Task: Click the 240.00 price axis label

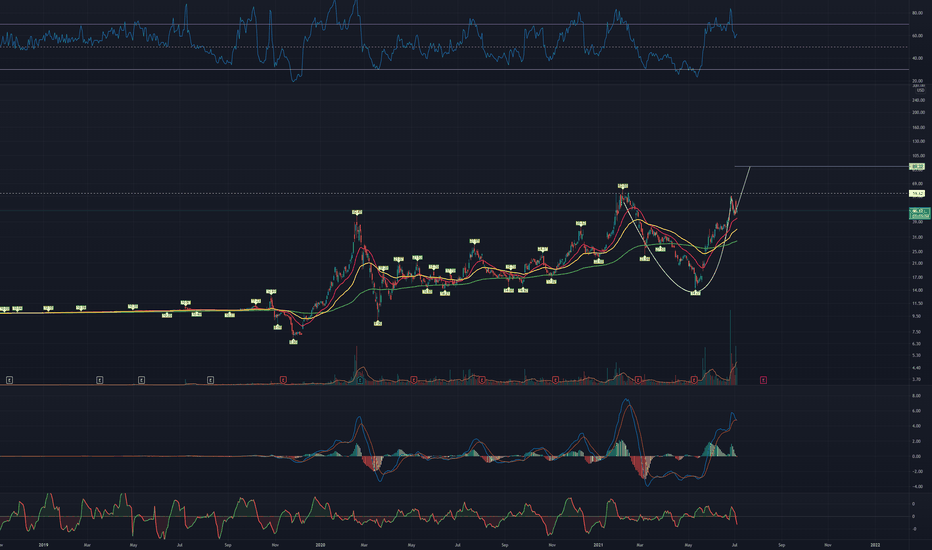Action: pyautogui.click(x=918, y=100)
